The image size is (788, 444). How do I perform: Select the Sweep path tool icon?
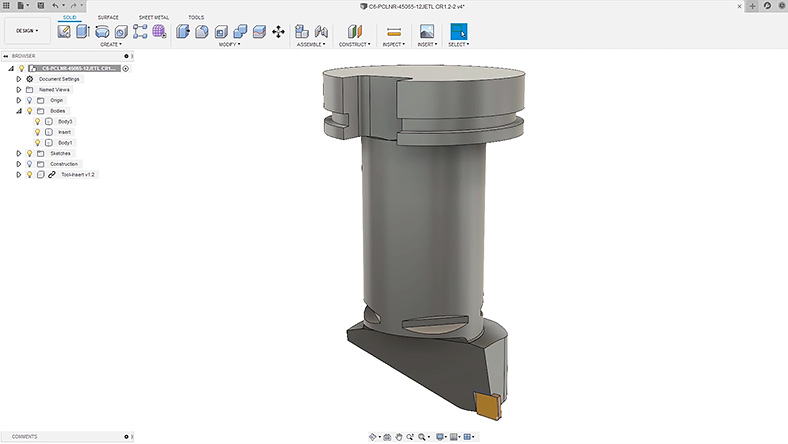pos(140,32)
